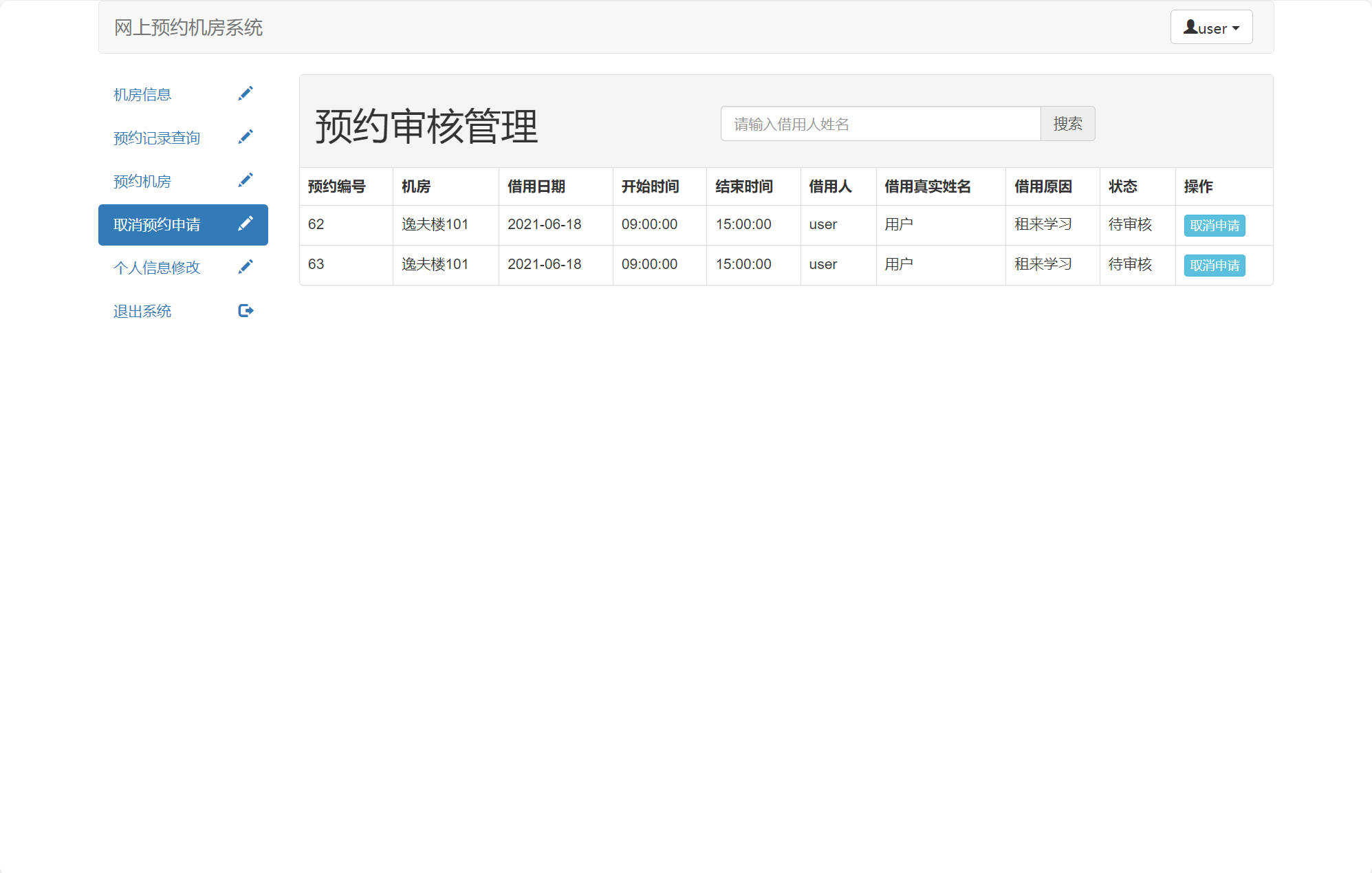Cancel reservation request number 63

click(x=1214, y=265)
